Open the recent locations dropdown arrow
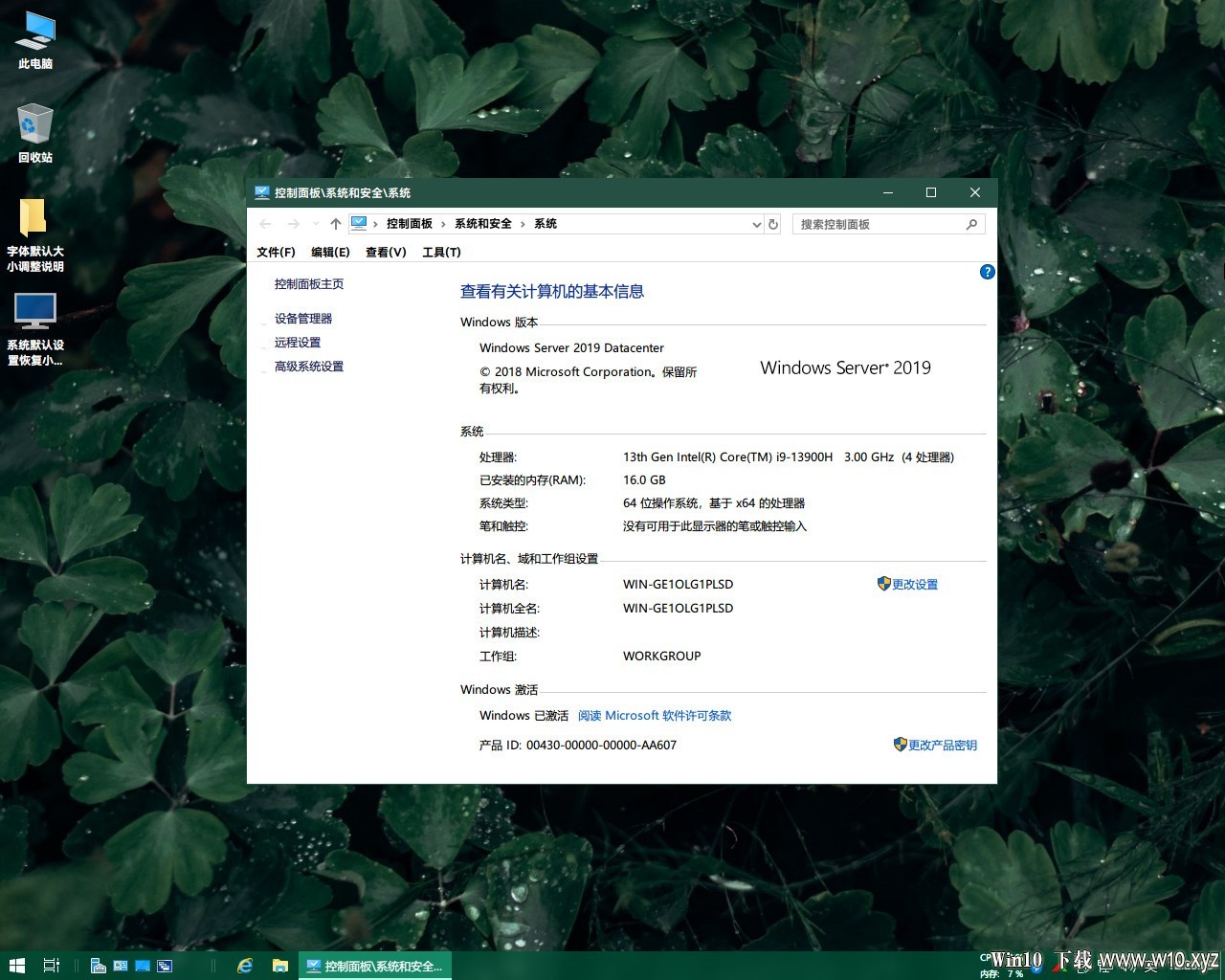 [316, 224]
